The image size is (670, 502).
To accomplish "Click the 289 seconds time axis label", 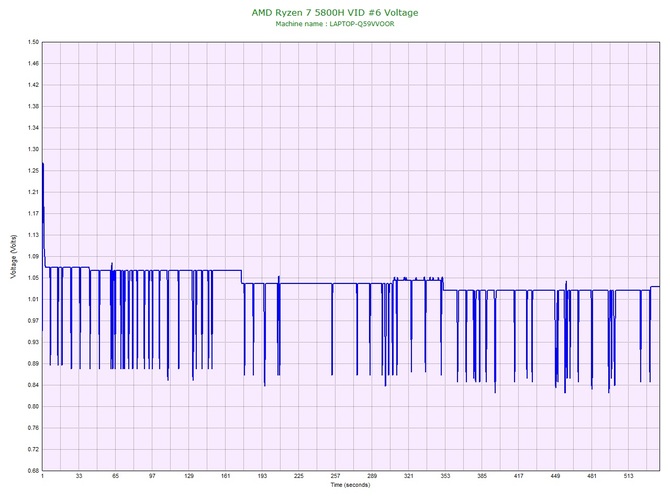I will (372, 476).
